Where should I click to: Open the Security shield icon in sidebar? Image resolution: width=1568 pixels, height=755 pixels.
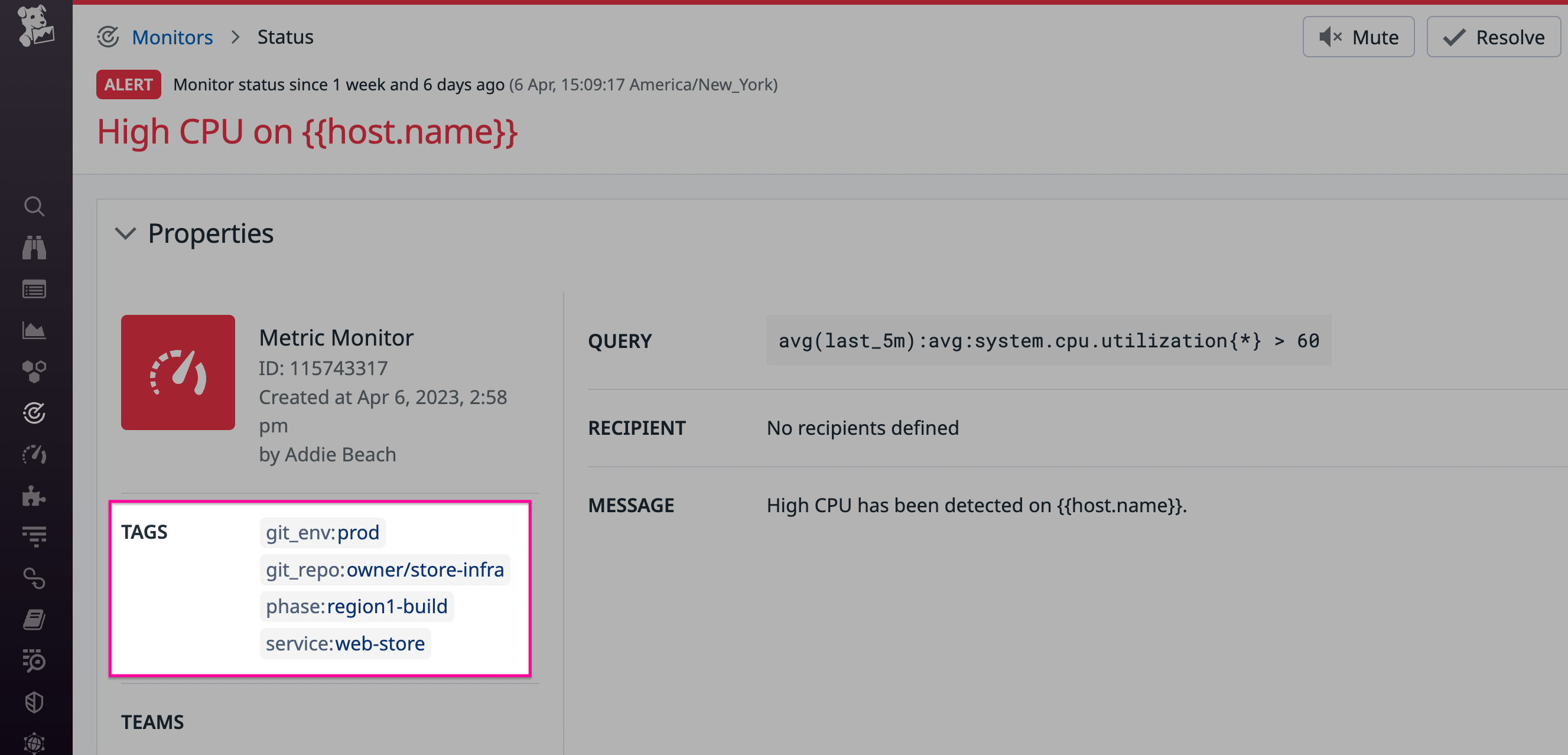[35, 702]
